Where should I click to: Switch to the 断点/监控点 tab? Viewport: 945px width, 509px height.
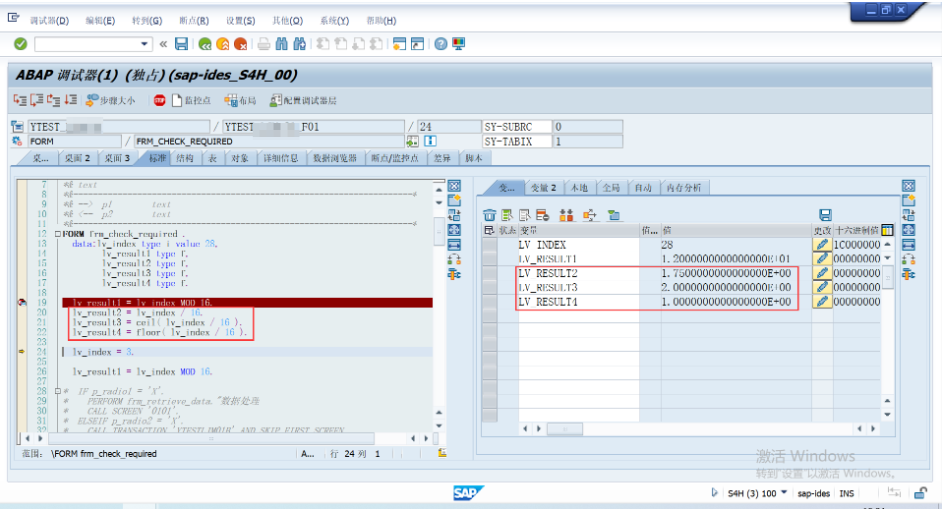click(x=395, y=158)
